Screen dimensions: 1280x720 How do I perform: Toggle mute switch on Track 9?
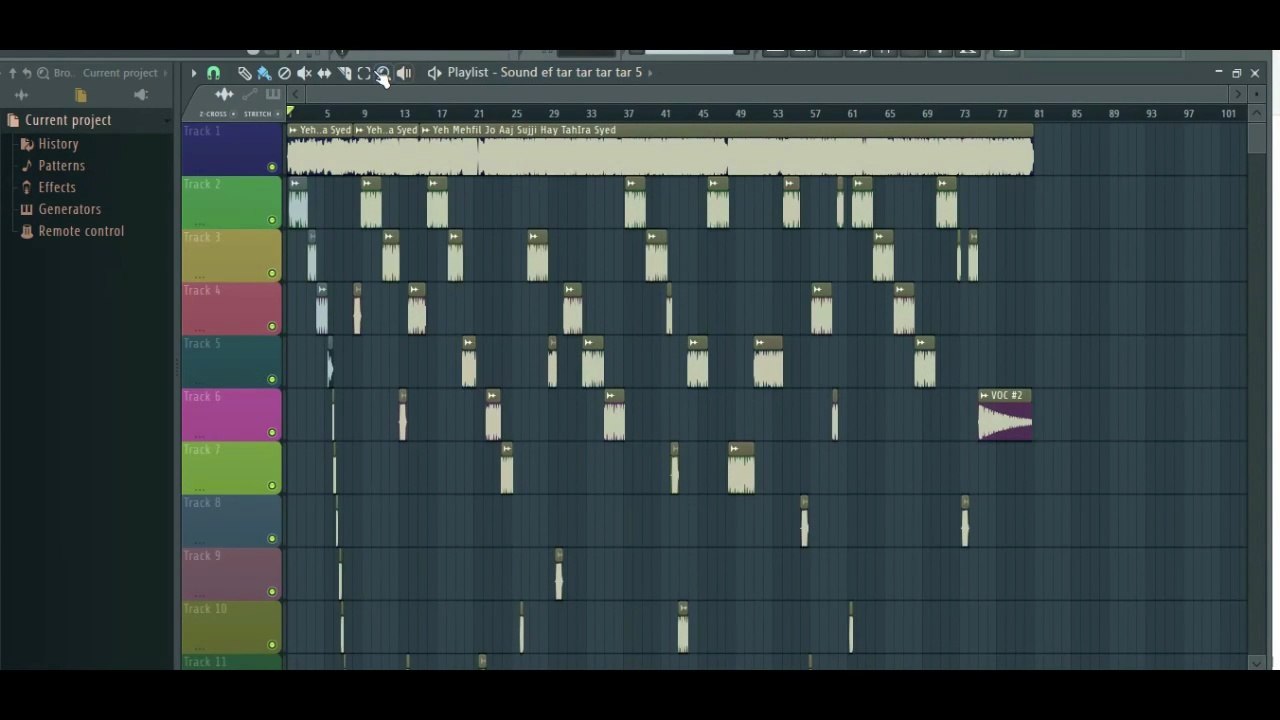272,591
